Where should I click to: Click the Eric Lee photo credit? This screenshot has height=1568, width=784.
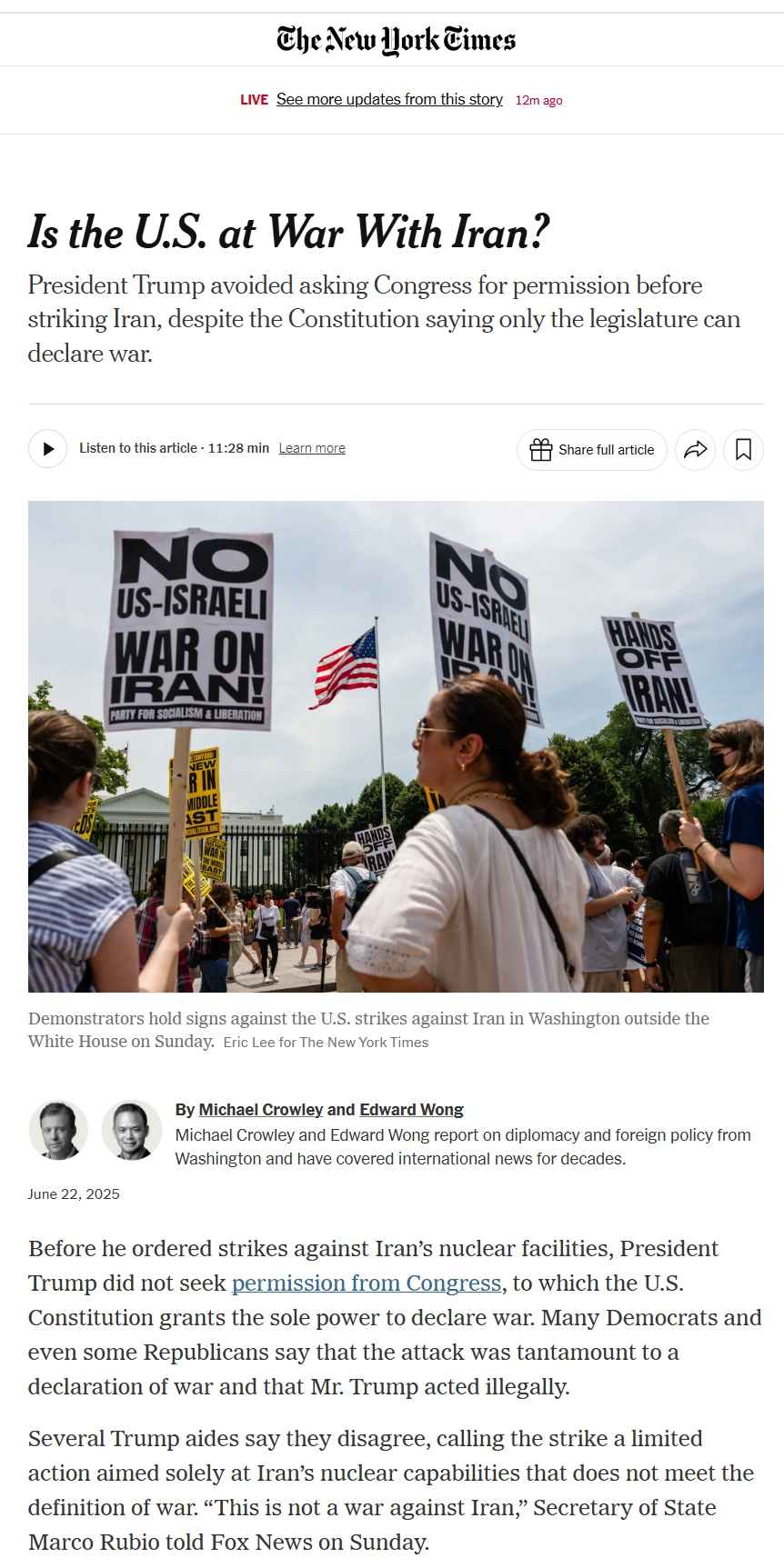point(326,1043)
